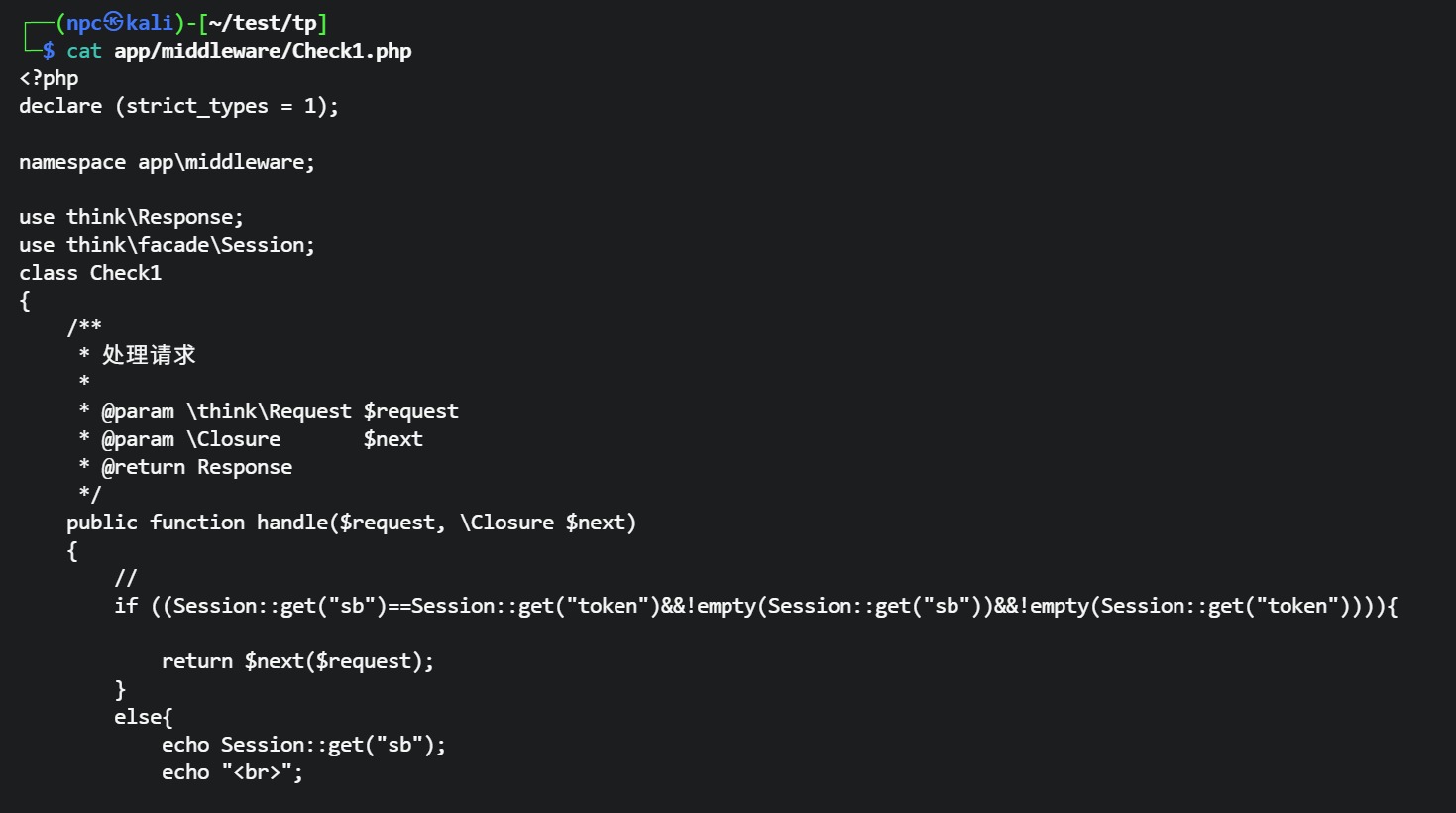Click the <?php opening tag

click(x=49, y=78)
